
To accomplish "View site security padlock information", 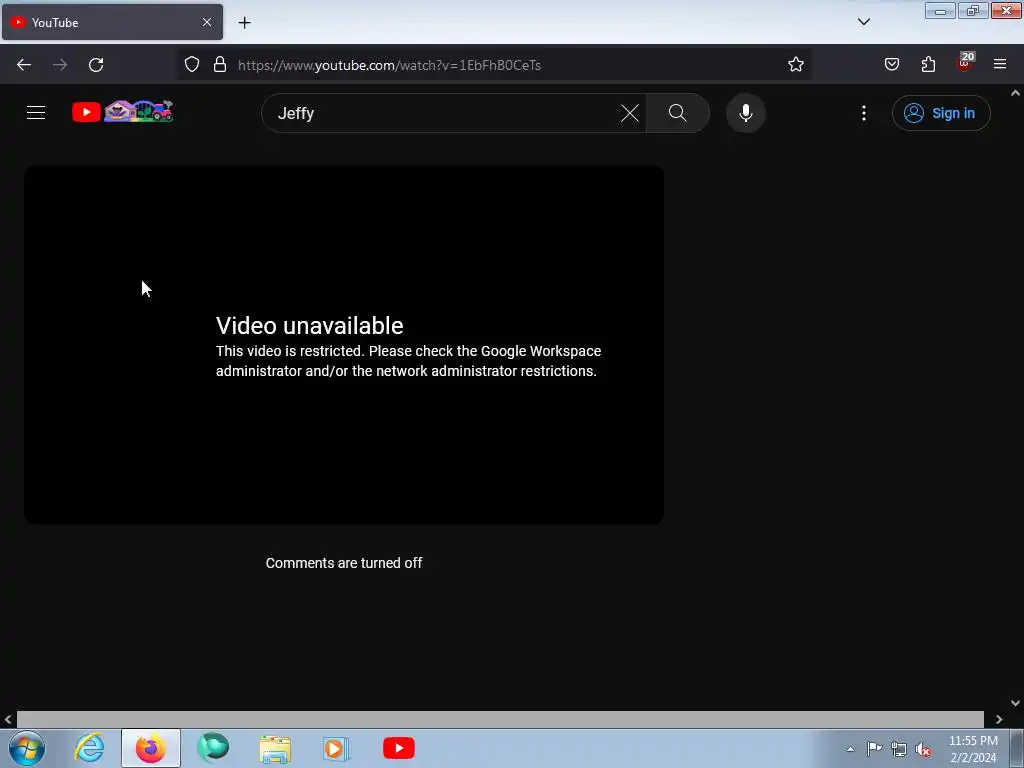I will tap(220, 65).
